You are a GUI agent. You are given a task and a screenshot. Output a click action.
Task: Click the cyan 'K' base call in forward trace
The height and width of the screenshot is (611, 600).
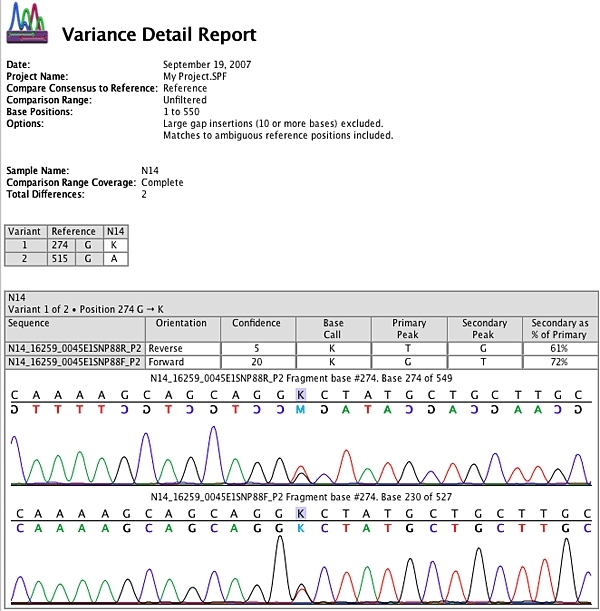click(300, 528)
